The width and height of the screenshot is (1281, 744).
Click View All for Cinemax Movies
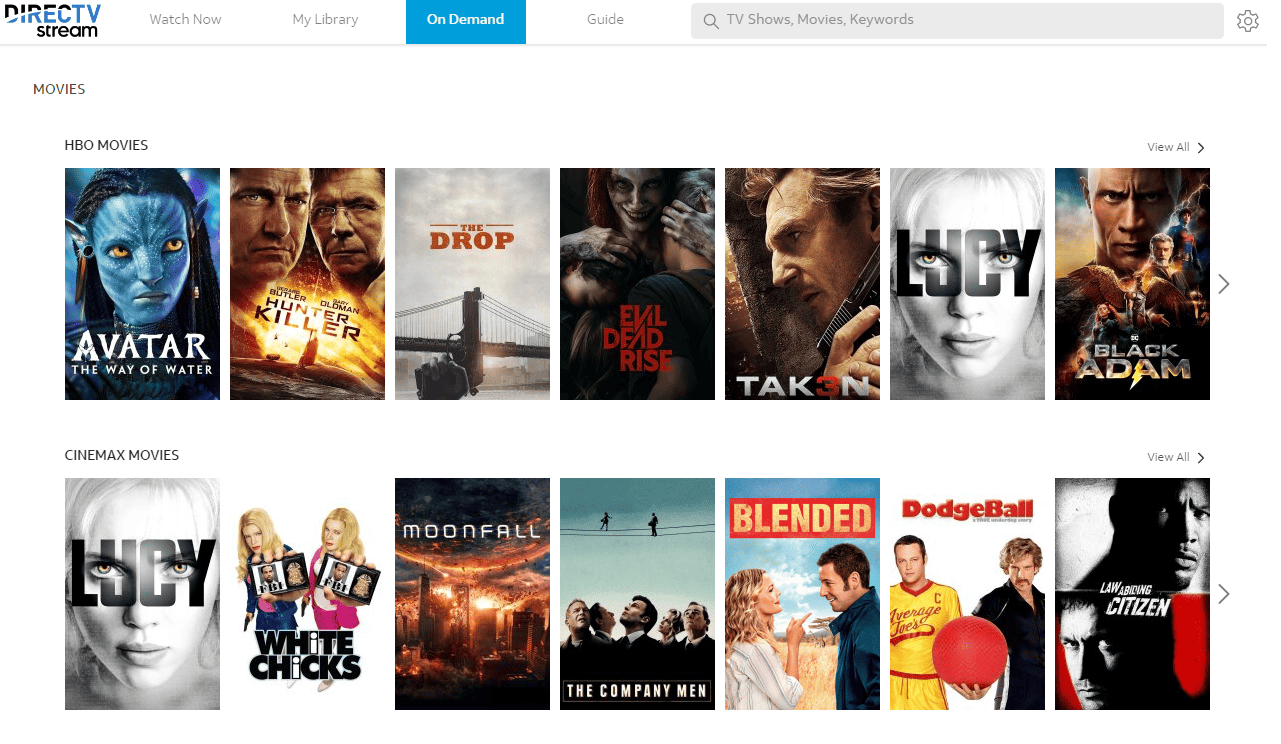tap(1167, 456)
